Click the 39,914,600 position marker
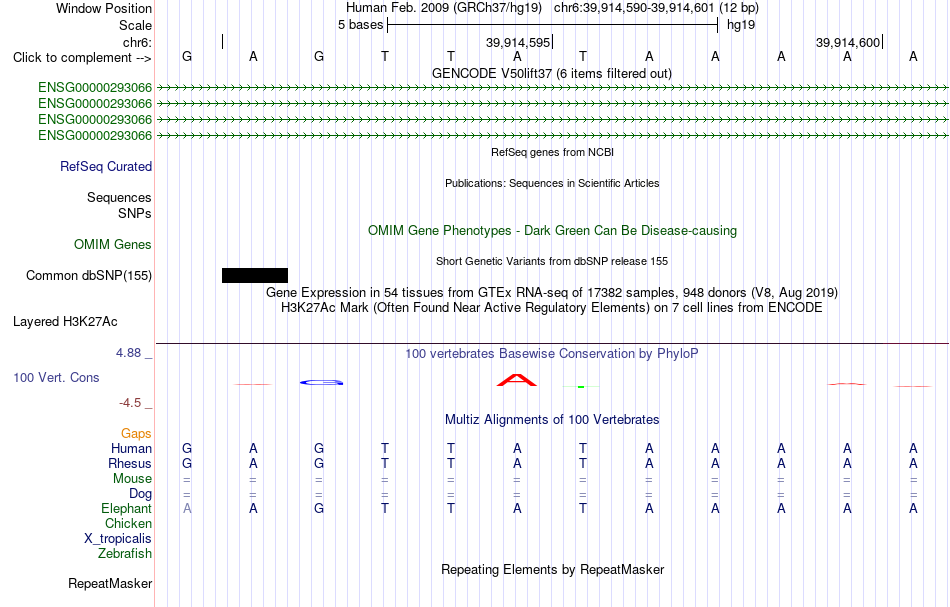 coord(848,42)
